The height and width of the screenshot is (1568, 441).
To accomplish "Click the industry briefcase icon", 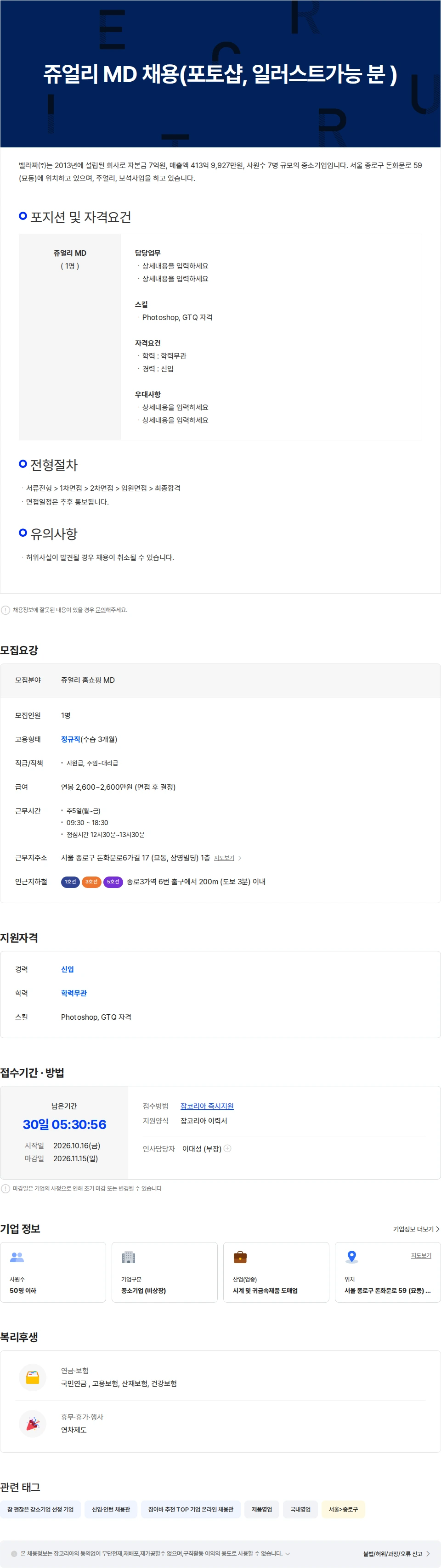I will click(240, 1257).
